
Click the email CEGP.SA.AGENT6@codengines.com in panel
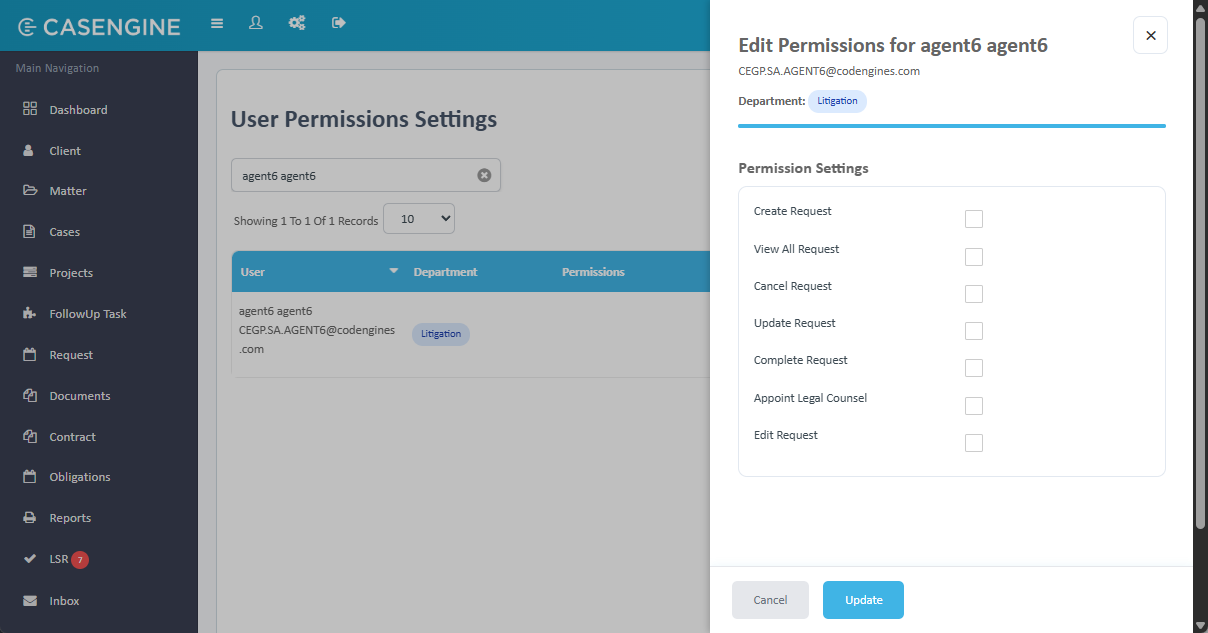click(829, 71)
